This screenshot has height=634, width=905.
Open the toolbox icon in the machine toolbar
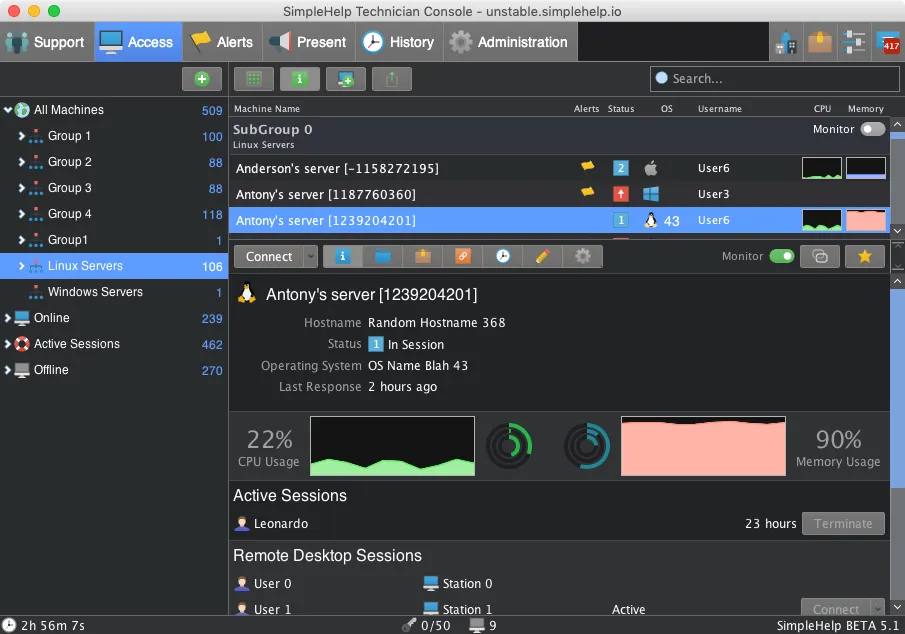[x=422, y=256]
